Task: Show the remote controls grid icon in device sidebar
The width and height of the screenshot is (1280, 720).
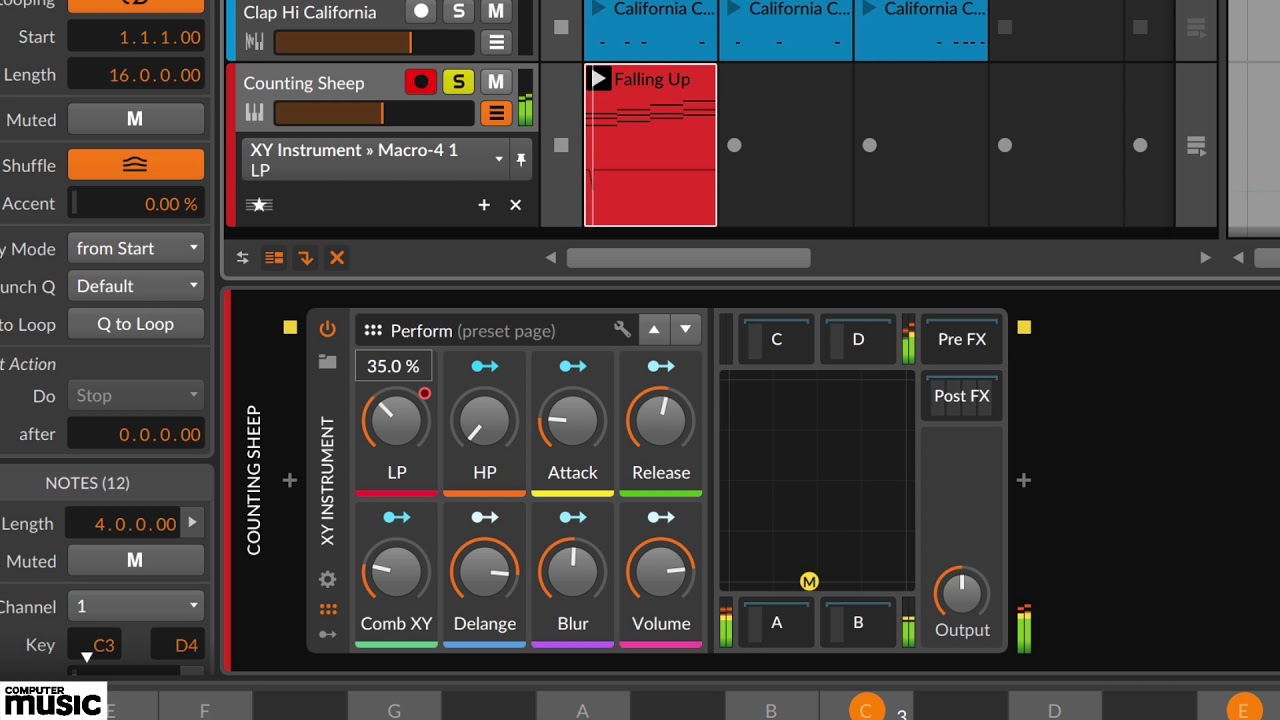Action: (327, 609)
